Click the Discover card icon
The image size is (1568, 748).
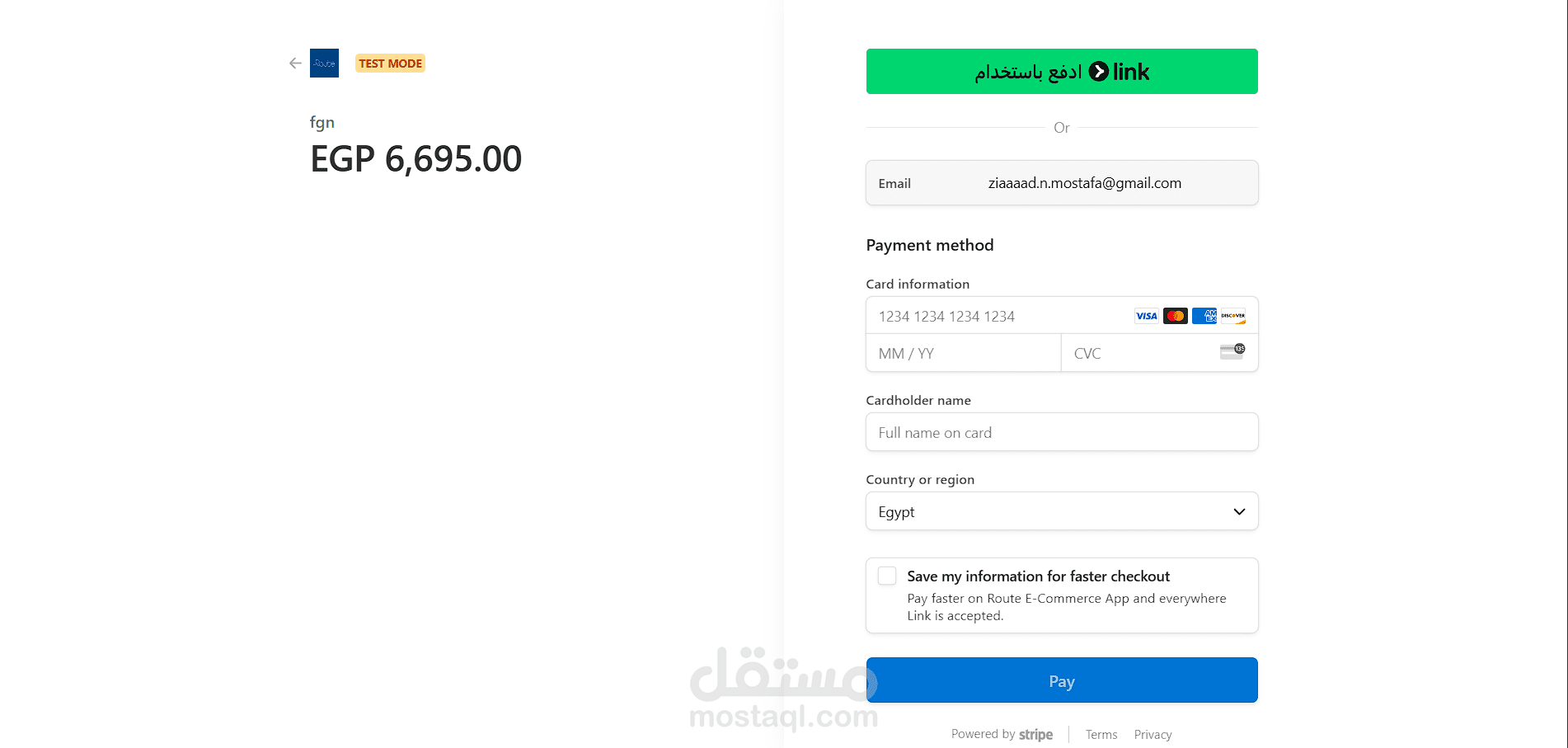1233,316
